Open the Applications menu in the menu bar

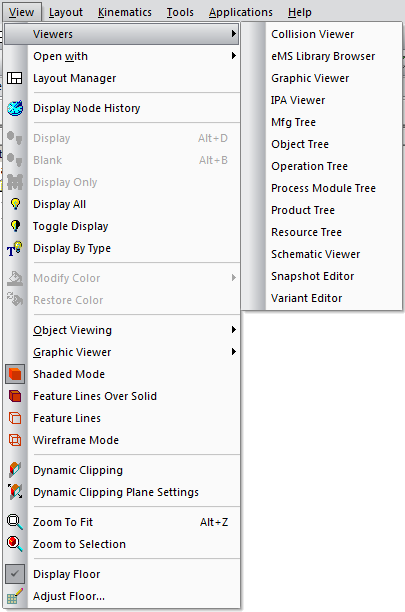coord(240,12)
